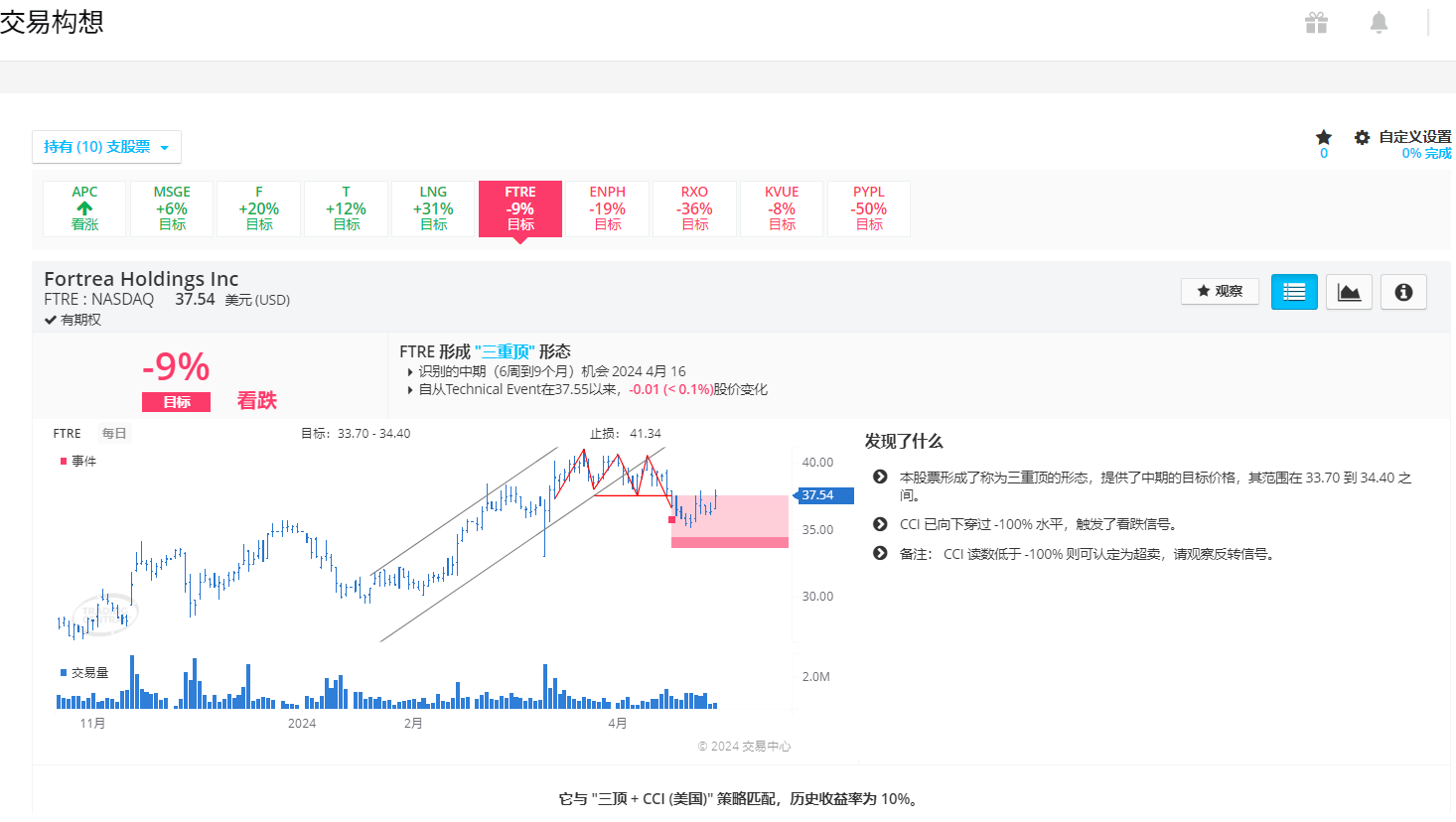1456x822 pixels.
Task: Select the FTRE -9% tab
Action: click(520, 208)
